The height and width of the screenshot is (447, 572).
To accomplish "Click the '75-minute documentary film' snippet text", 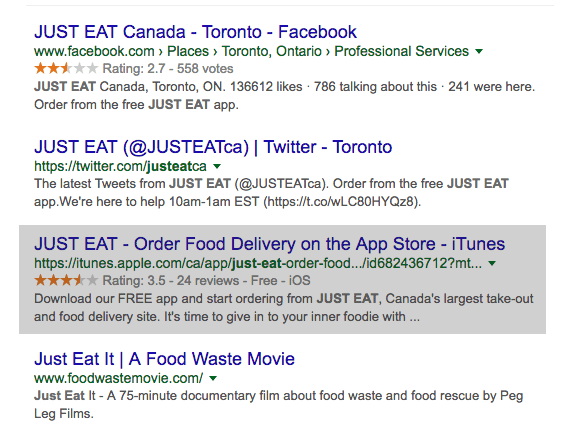I will click(278, 405).
